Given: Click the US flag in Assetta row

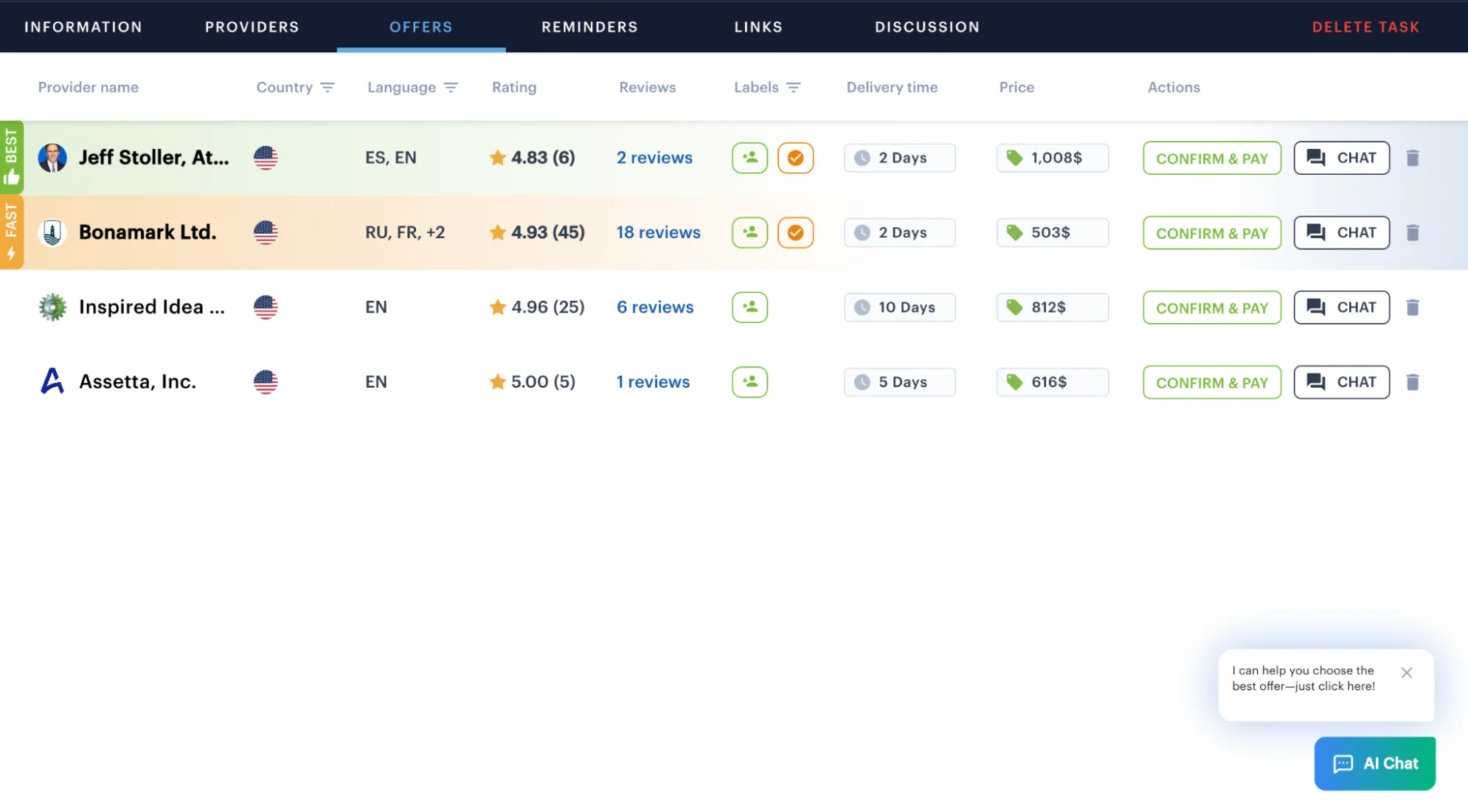Looking at the screenshot, I should (266, 382).
